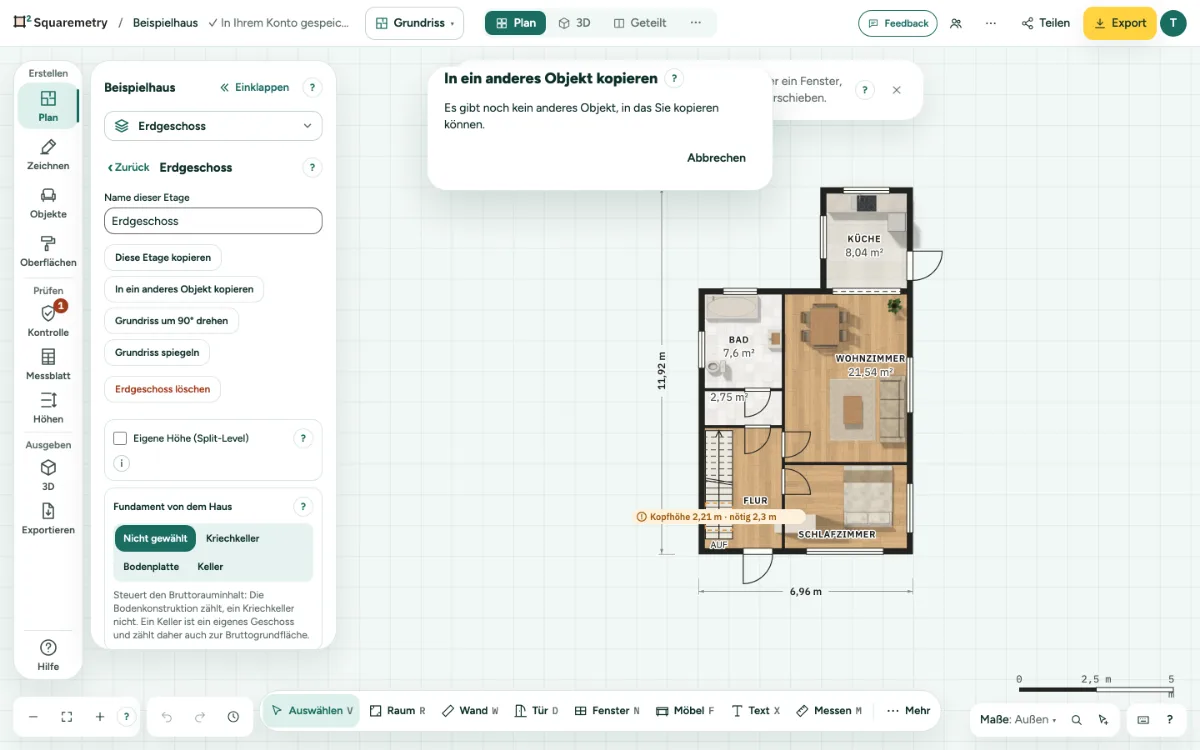Open the Höhen settings in the sidebar

[48, 408]
